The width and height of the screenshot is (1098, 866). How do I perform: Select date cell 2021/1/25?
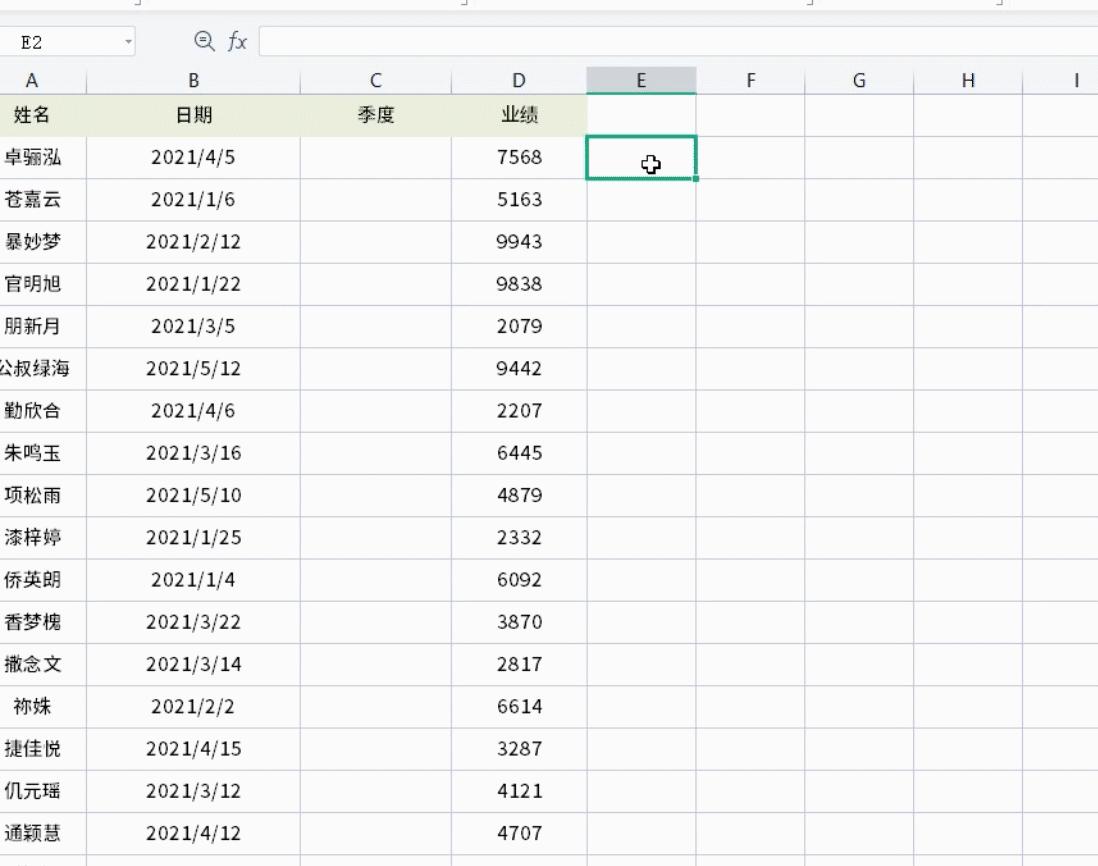click(x=193, y=538)
